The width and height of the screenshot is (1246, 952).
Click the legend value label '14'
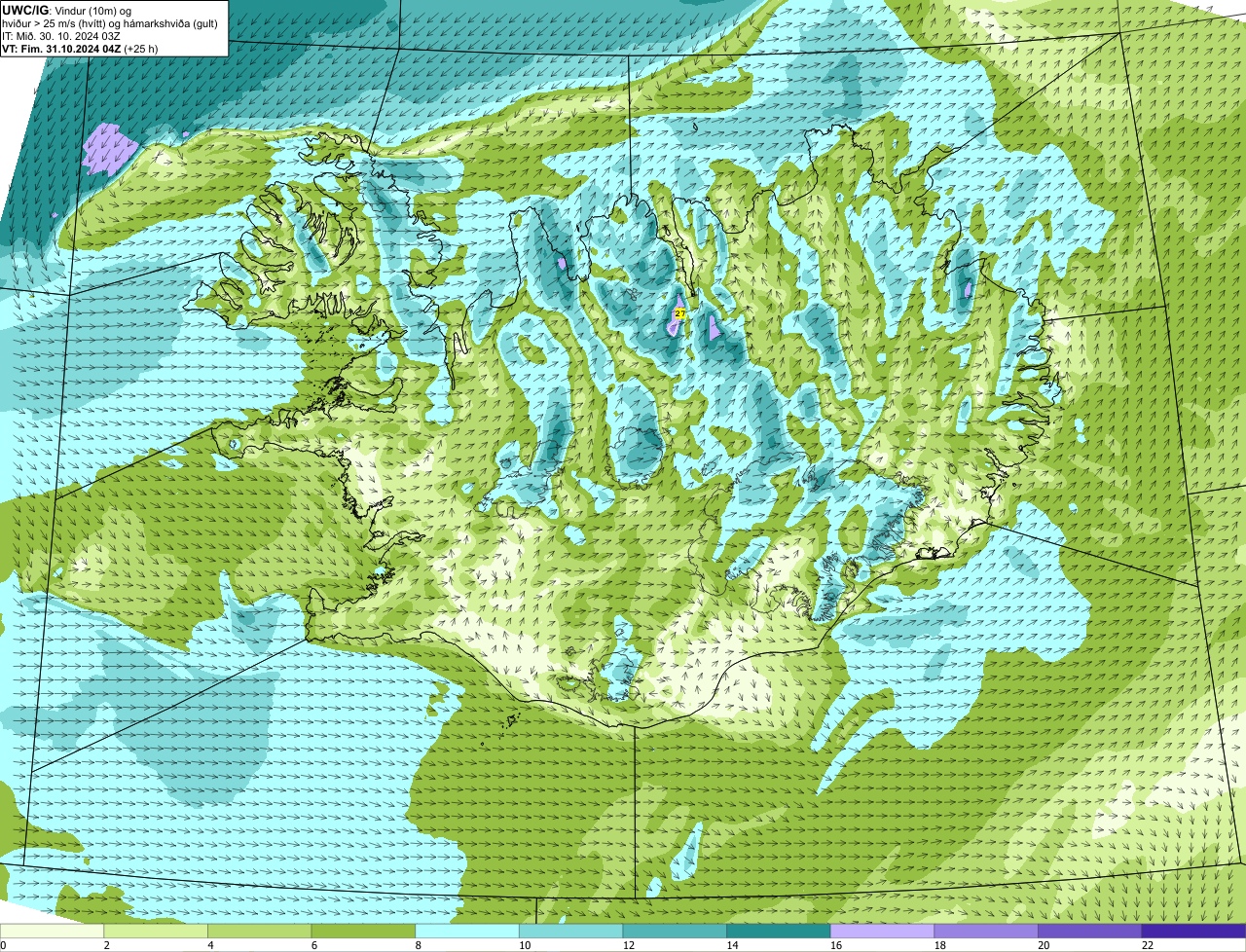732,945
